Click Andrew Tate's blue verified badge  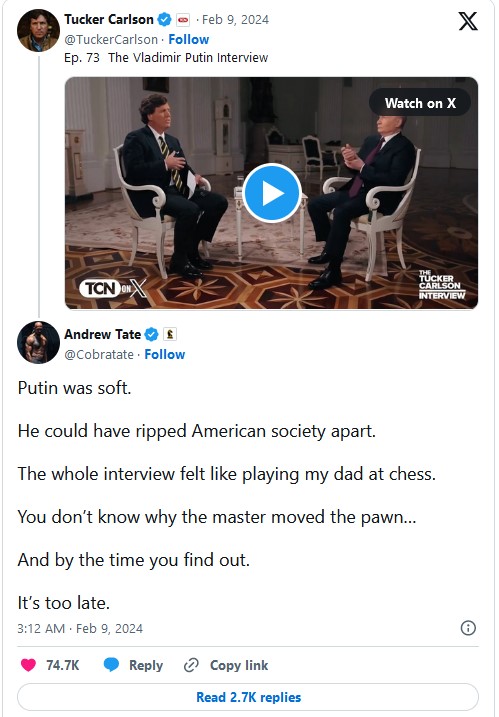(x=151, y=335)
